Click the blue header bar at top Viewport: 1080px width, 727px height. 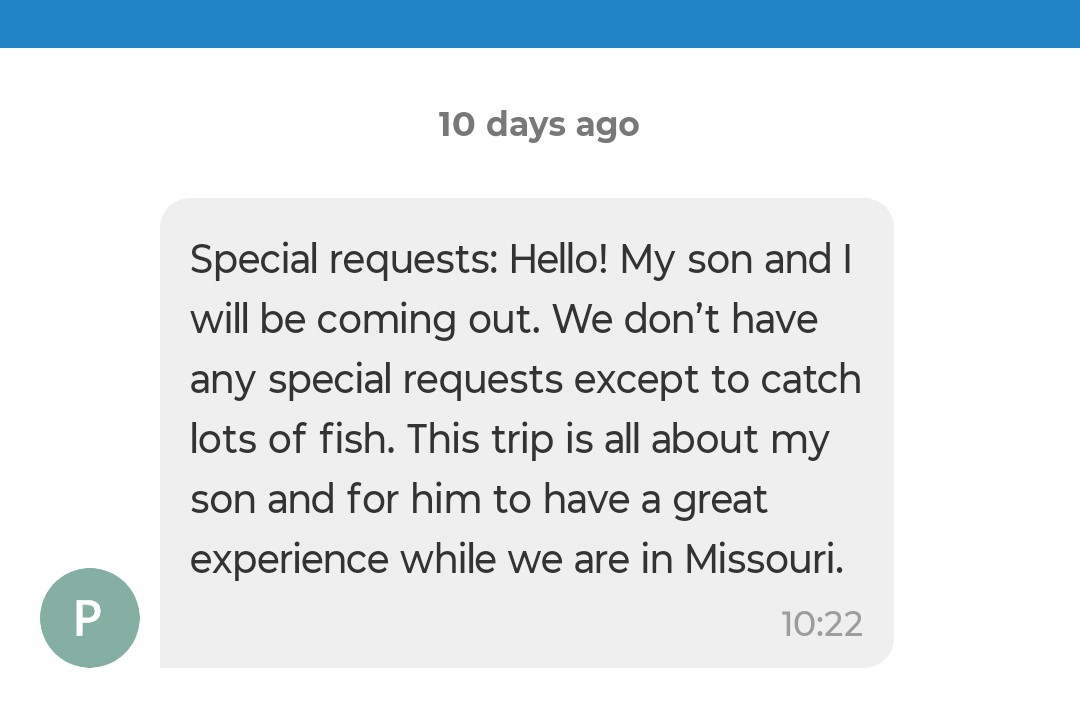(540, 23)
